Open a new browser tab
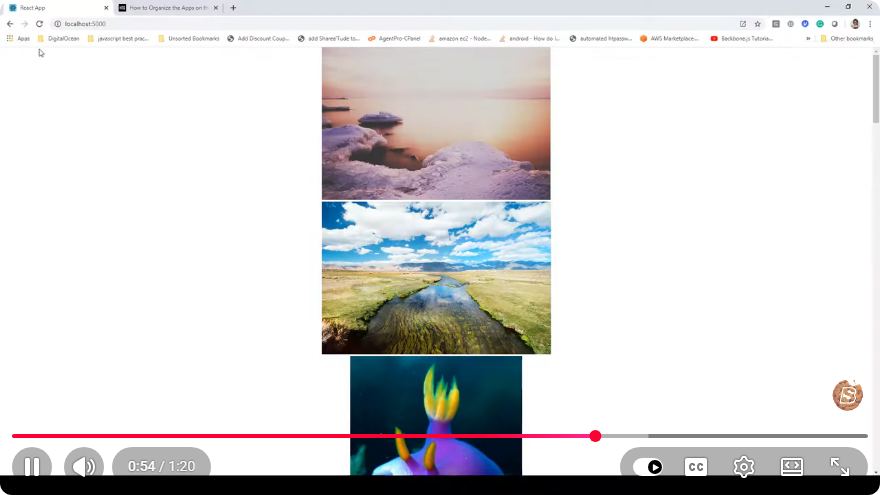880x495 pixels. 233,8
